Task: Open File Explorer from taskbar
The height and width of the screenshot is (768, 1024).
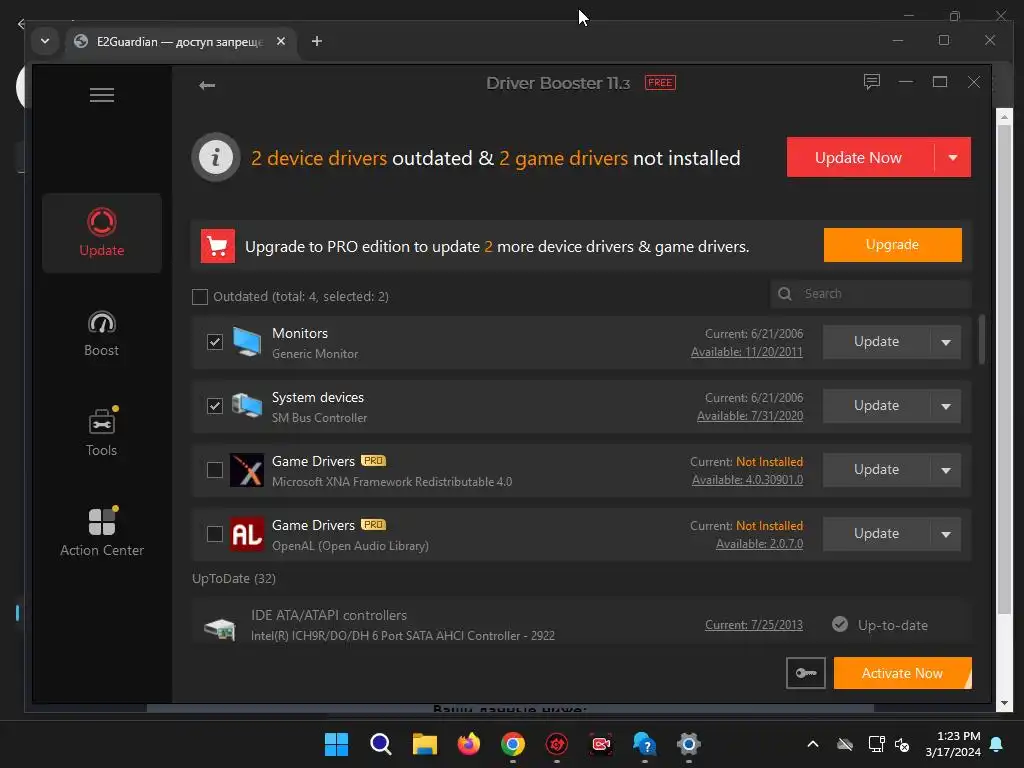Action: coord(424,744)
